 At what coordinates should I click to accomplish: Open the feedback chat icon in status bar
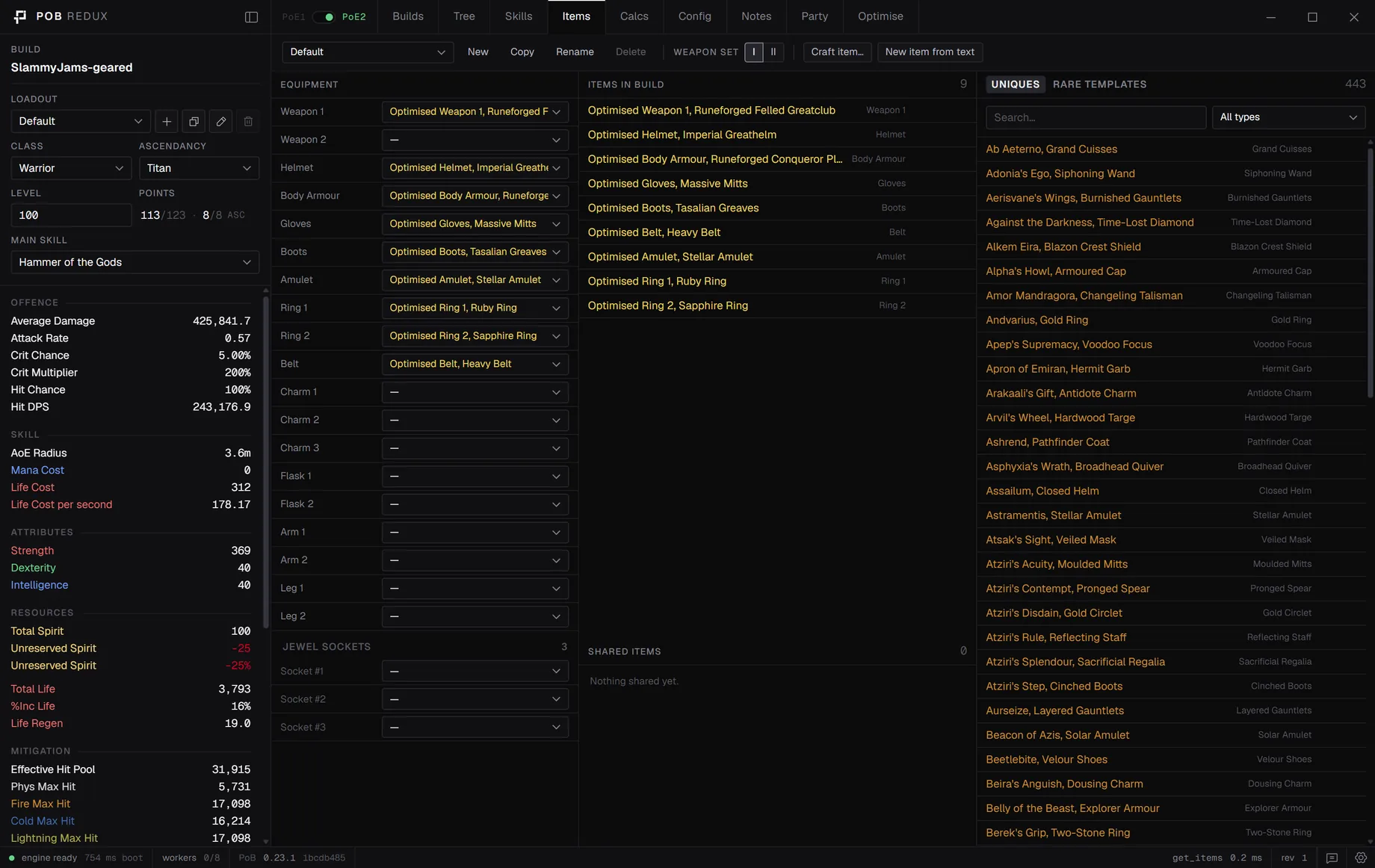point(1332,858)
